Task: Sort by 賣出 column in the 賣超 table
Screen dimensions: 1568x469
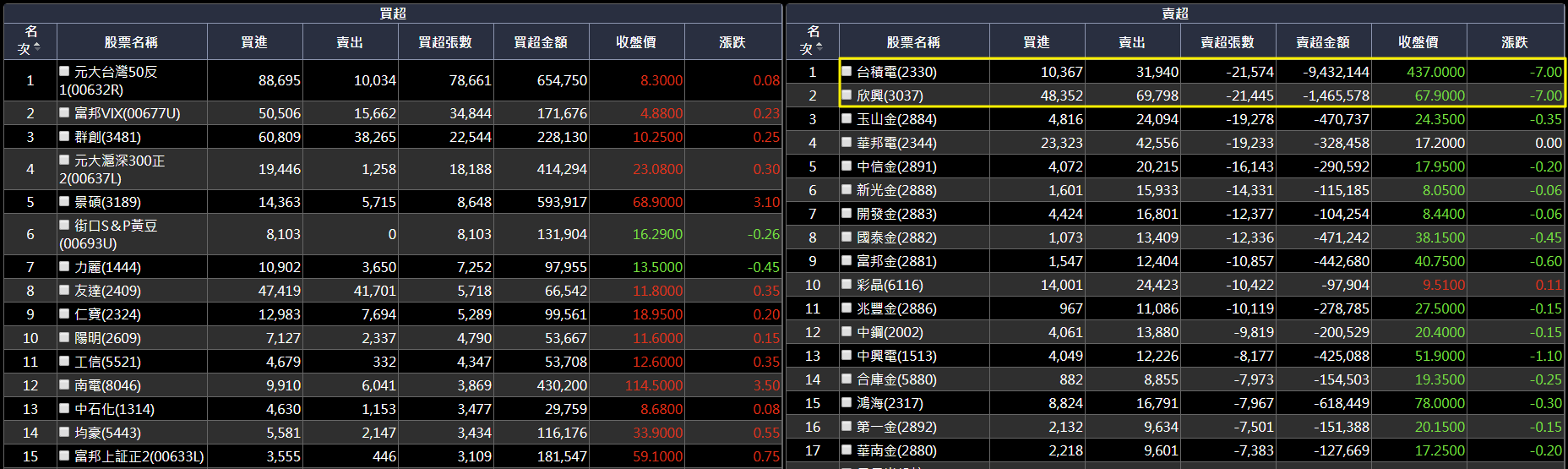Action: click(1132, 41)
